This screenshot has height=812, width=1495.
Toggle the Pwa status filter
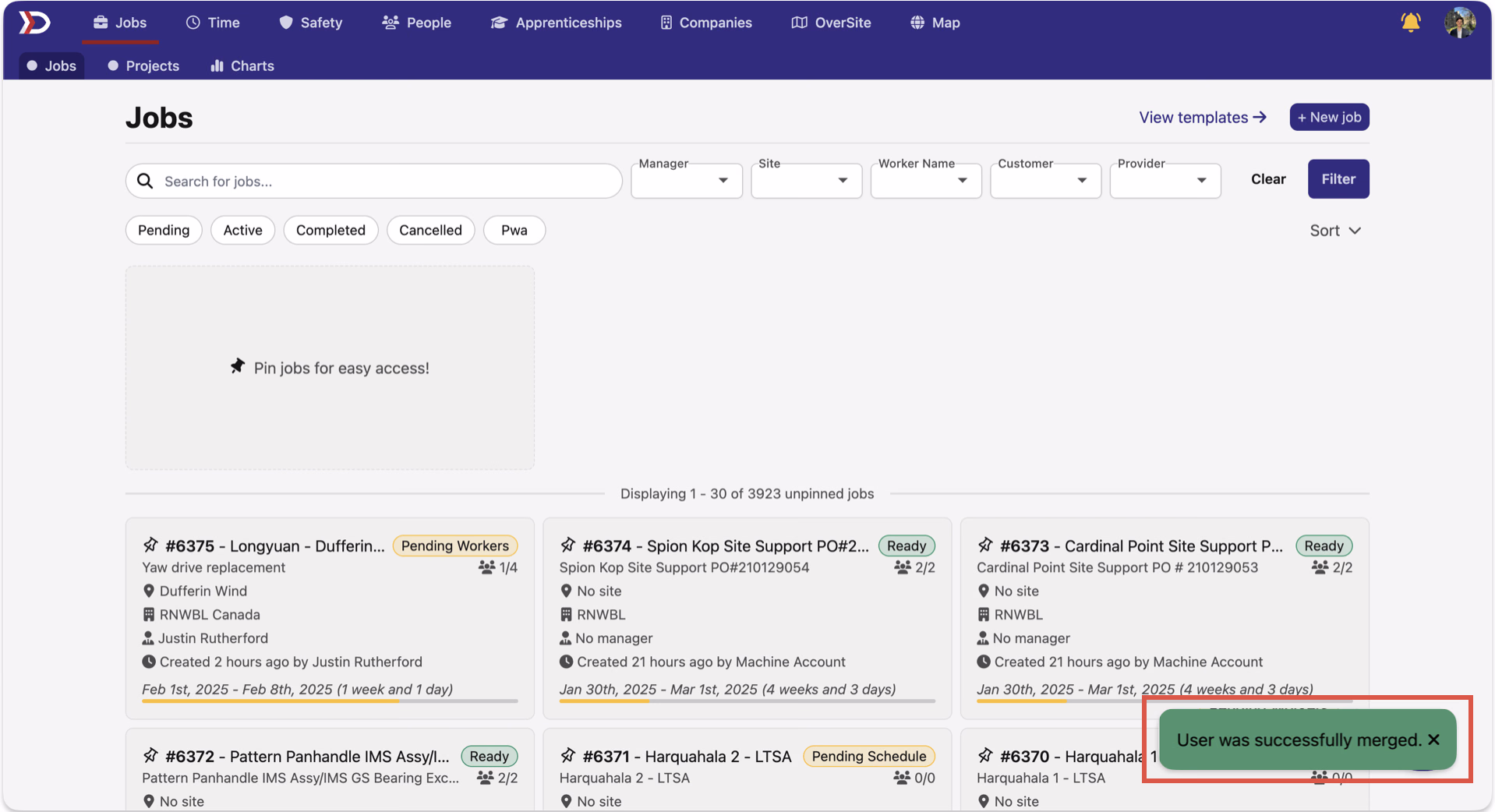[514, 230]
